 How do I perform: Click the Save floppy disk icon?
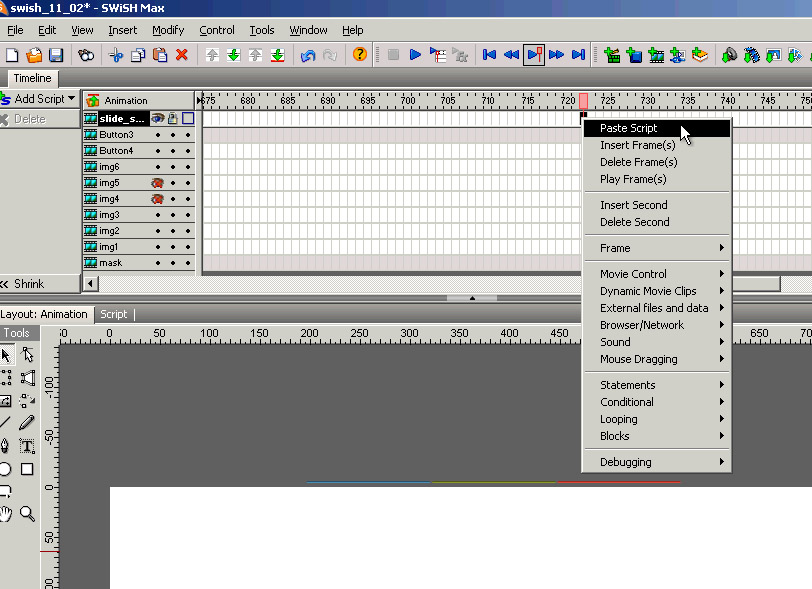(x=56, y=55)
